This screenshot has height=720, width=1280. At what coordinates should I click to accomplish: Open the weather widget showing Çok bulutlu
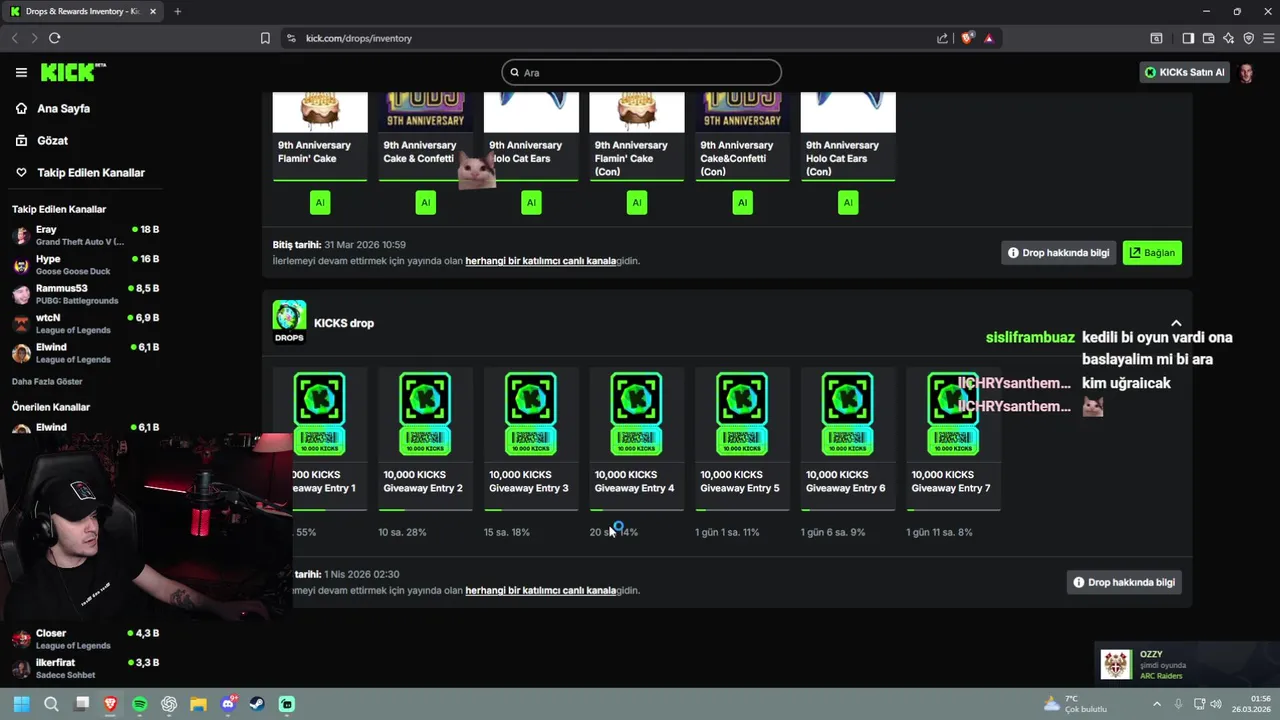(1075, 704)
